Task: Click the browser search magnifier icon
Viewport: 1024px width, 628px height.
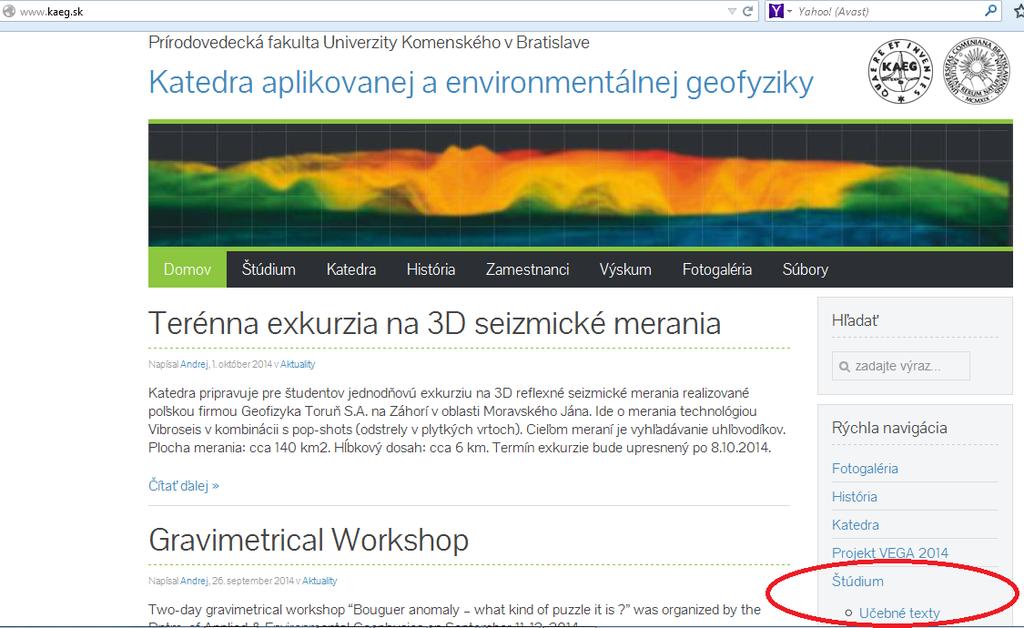Action: pyautogui.click(x=991, y=10)
